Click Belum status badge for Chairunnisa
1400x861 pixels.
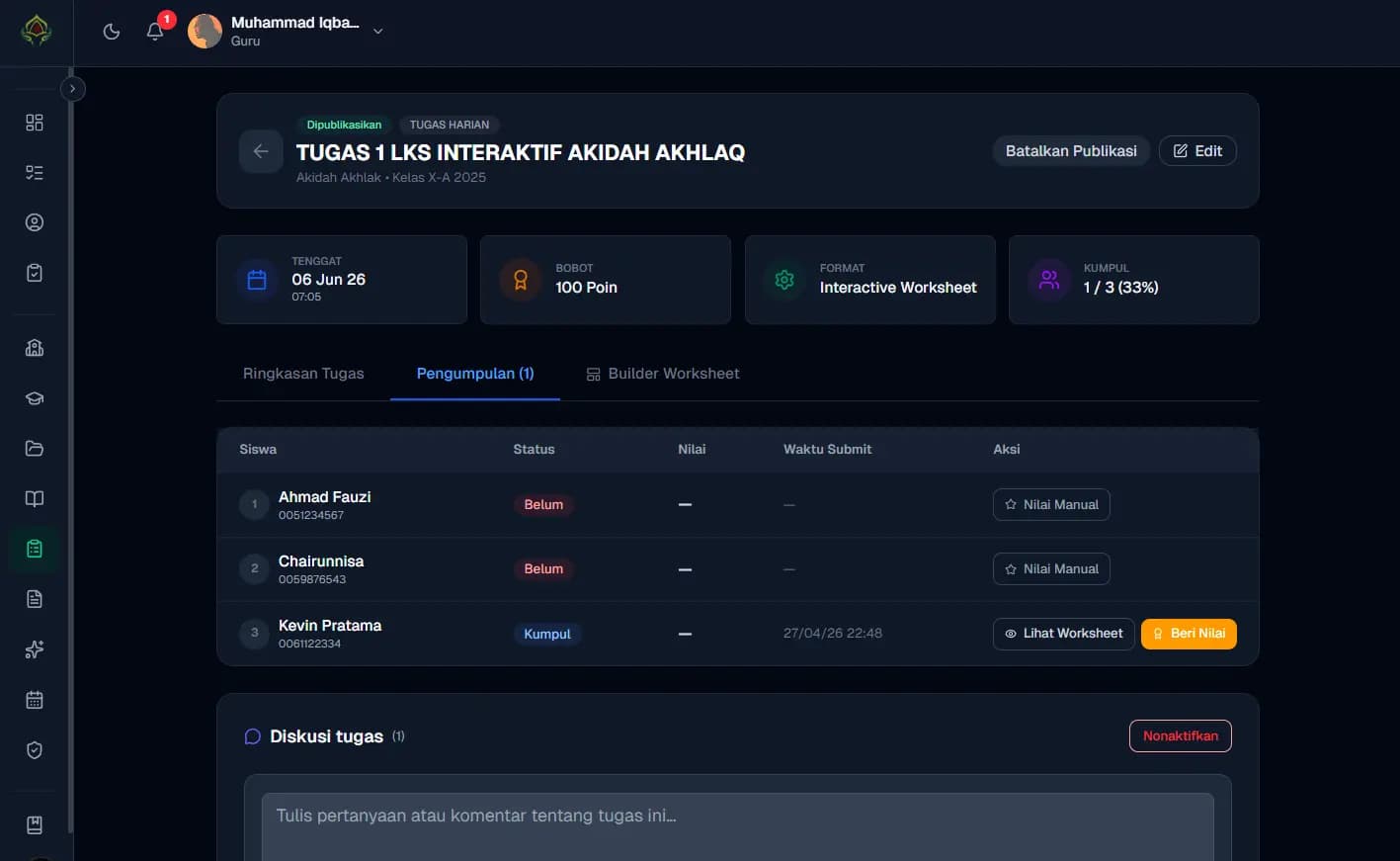543,568
